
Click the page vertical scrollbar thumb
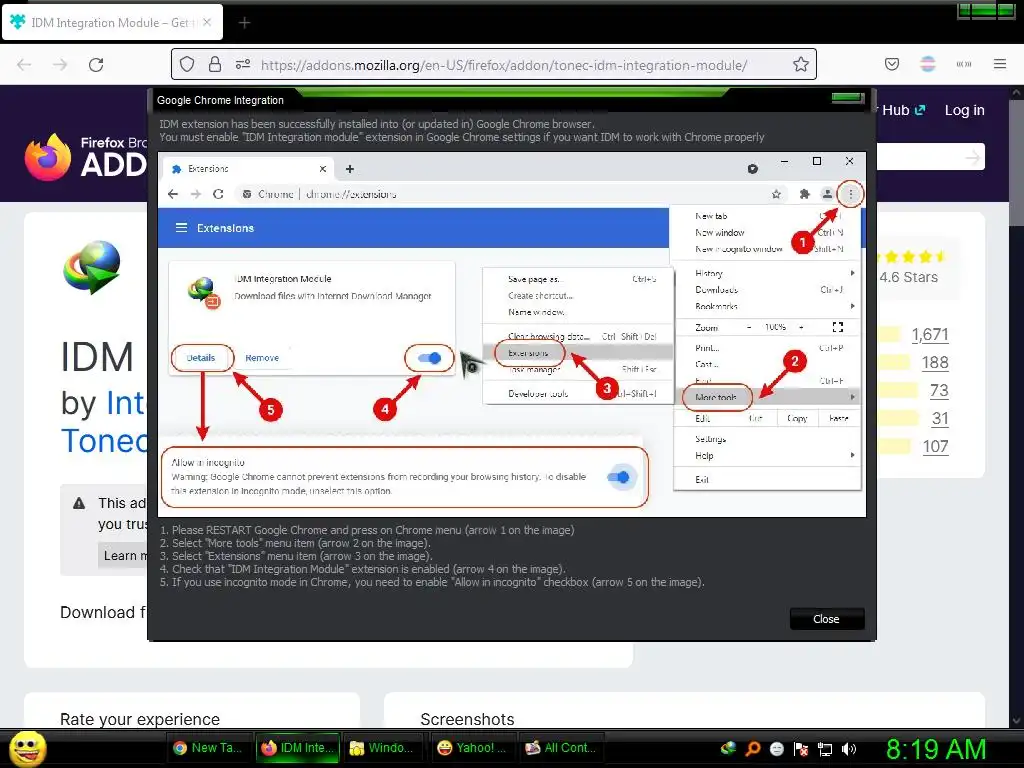tap(1017, 163)
